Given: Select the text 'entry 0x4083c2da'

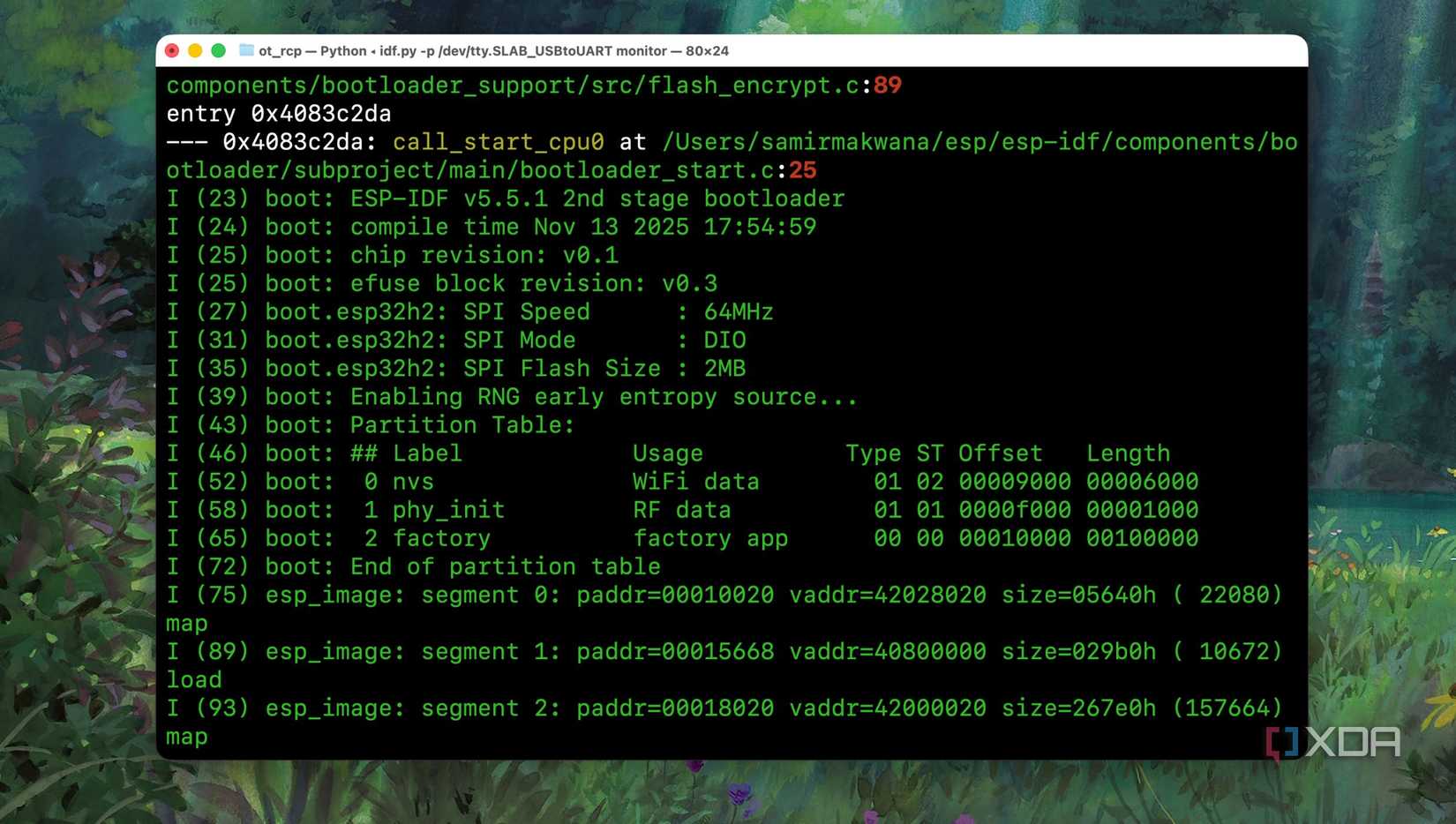Looking at the screenshot, I should [x=279, y=114].
